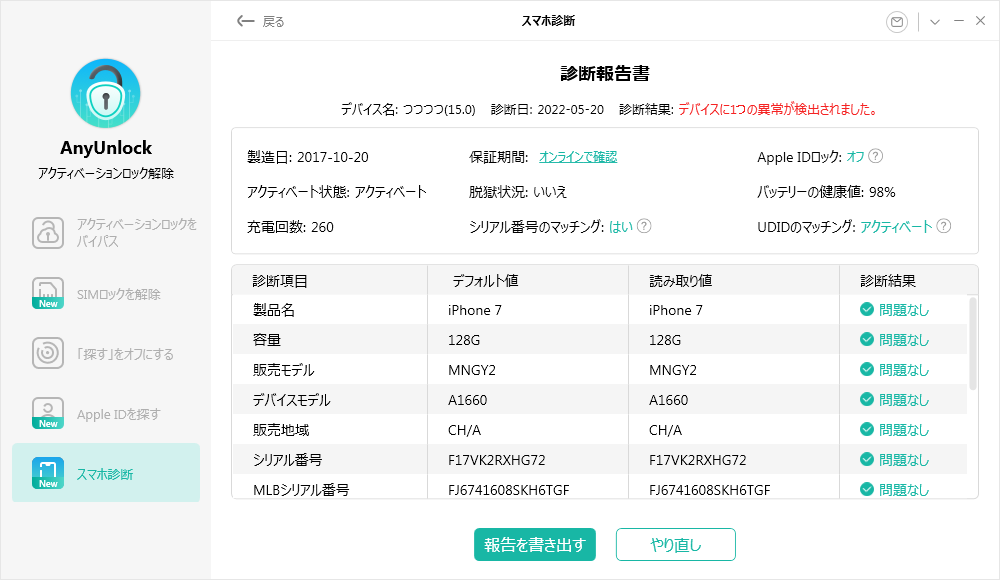Click check icon in シリアル番号 row
Viewport: 1000px width, 580px height.
[866, 459]
